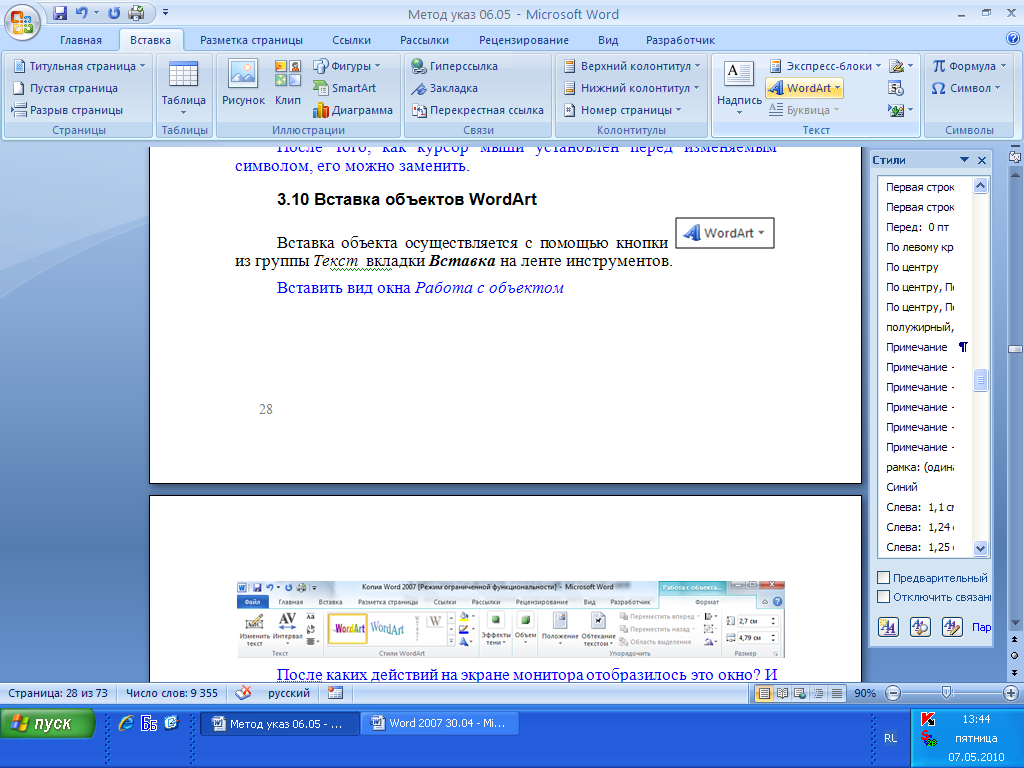Switch to print layout view
The height and width of the screenshot is (768, 1024).
point(763,694)
